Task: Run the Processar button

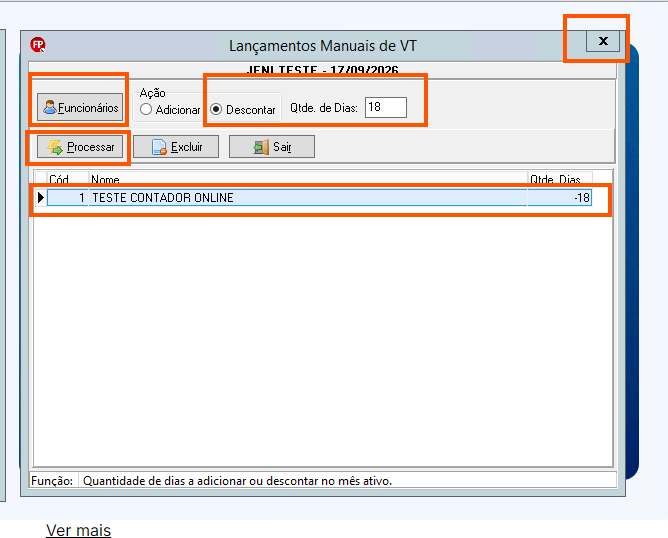Action: (80, 147)
